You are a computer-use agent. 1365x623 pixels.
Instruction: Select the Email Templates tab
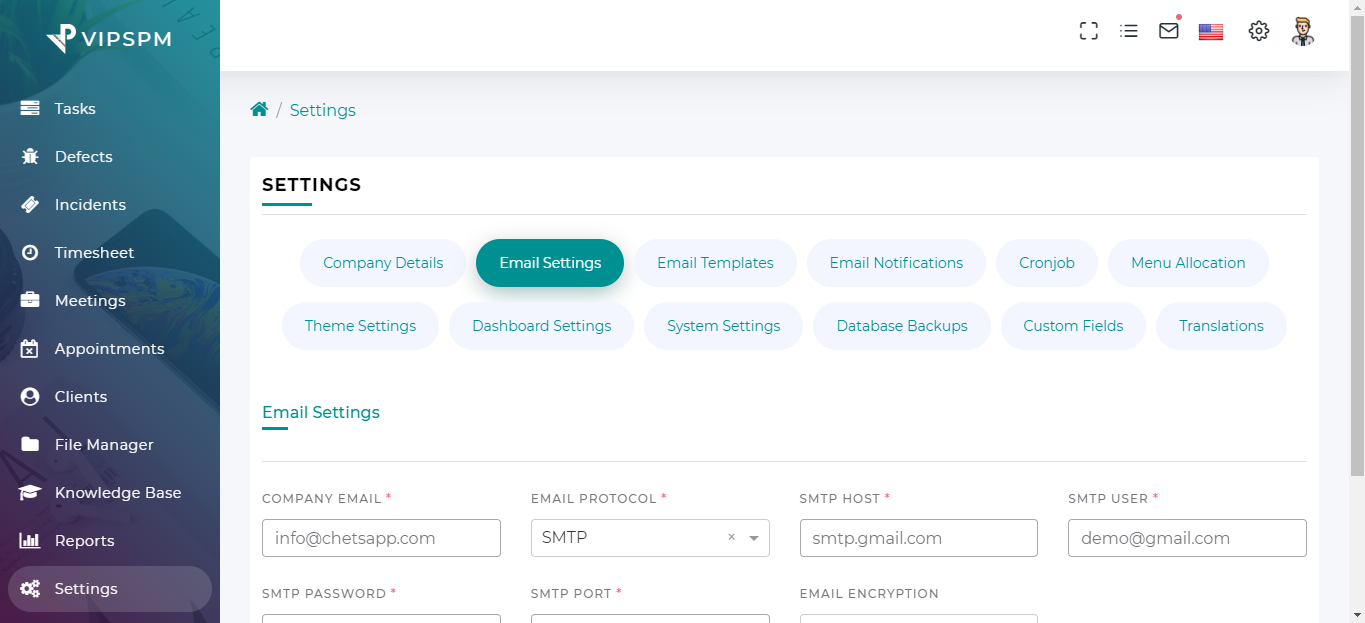click(x=715, y=263)
